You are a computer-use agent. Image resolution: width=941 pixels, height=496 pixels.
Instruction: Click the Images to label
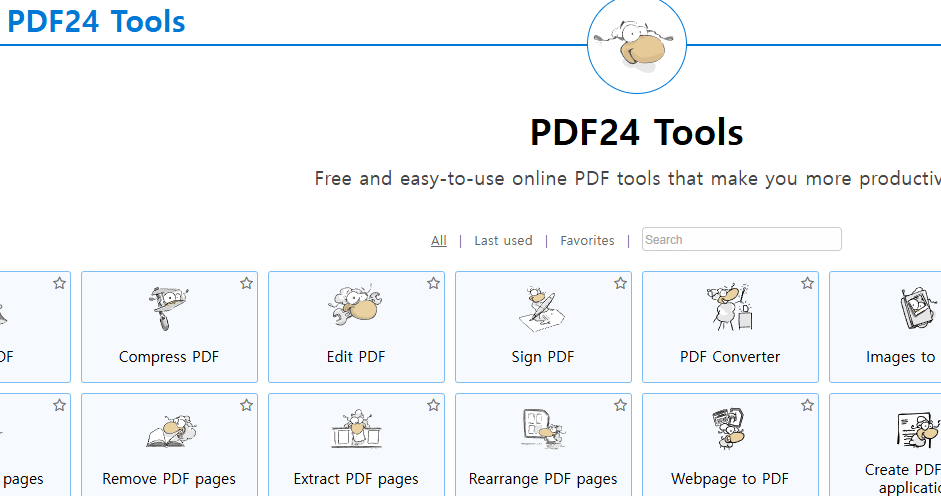[x=900, y=357]
